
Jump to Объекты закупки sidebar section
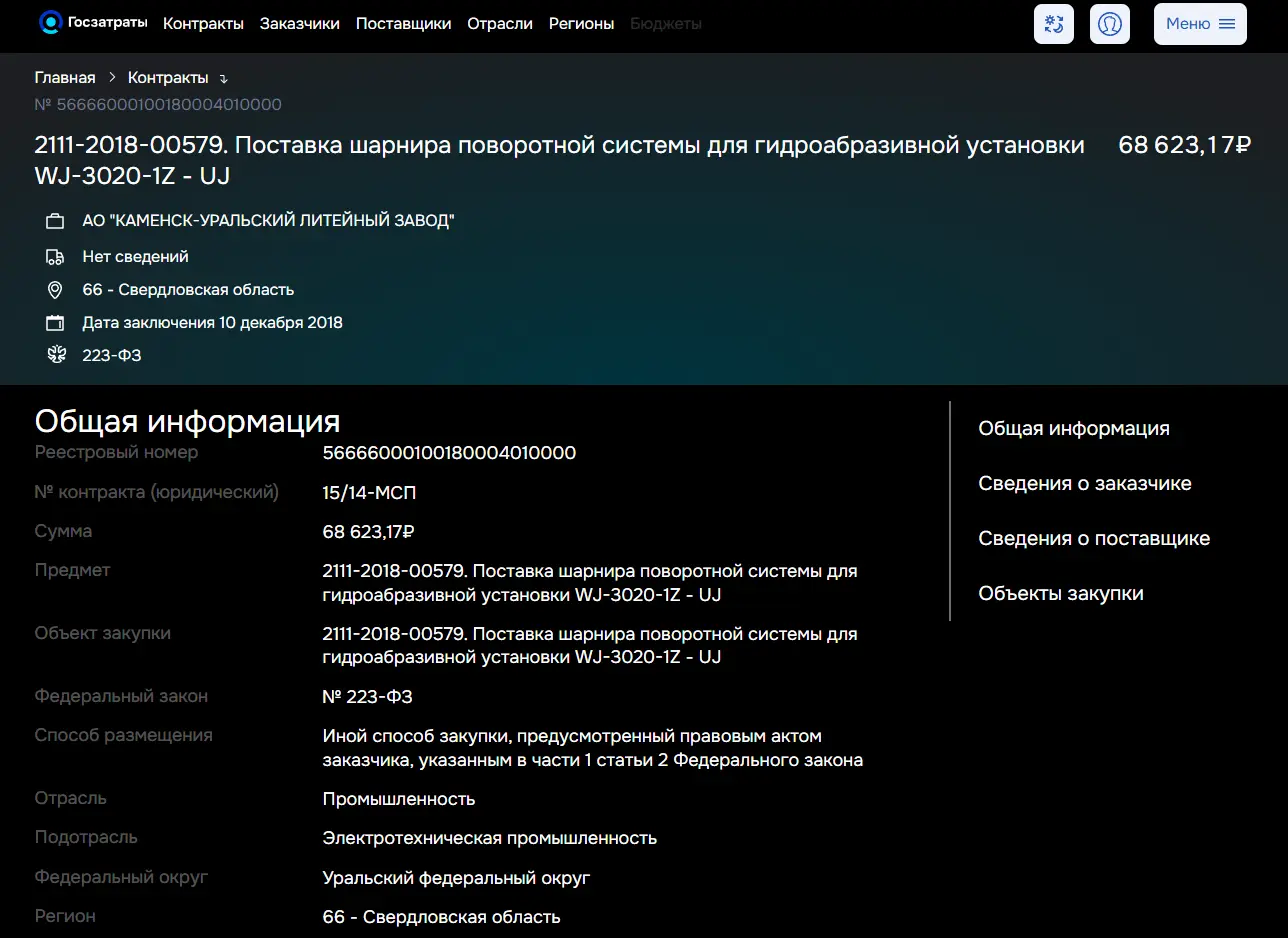[x=1061, y=594]
